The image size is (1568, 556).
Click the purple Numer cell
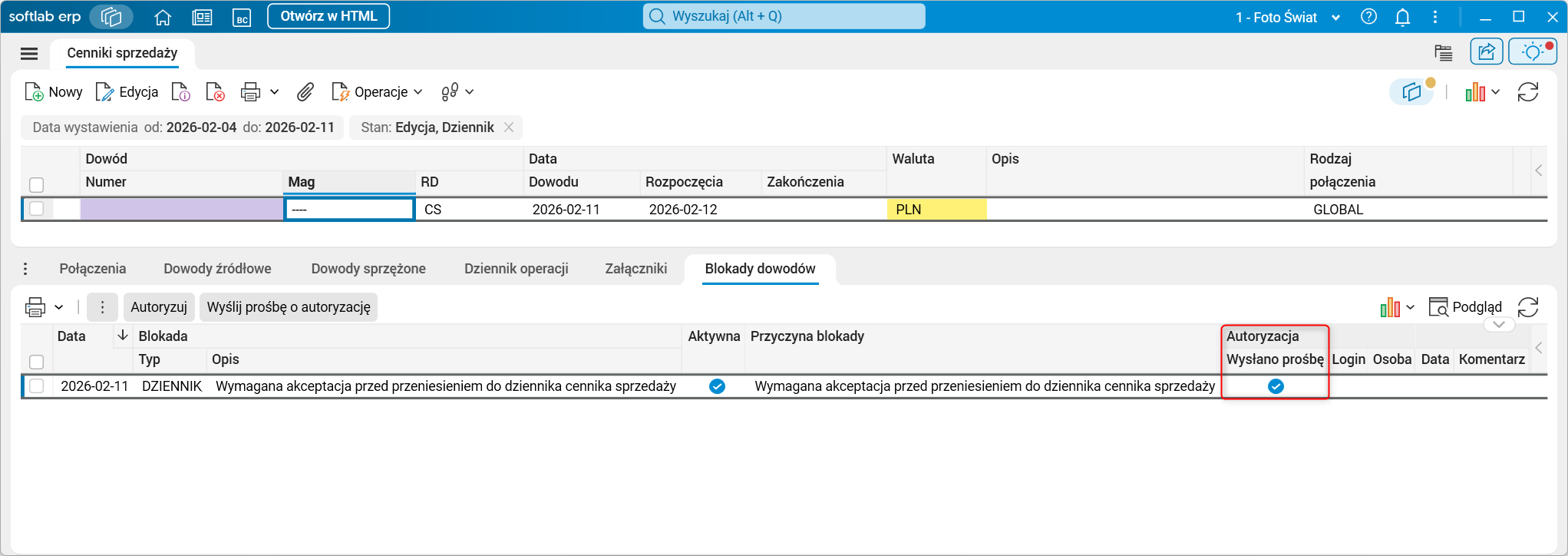[x=182, y=209]
